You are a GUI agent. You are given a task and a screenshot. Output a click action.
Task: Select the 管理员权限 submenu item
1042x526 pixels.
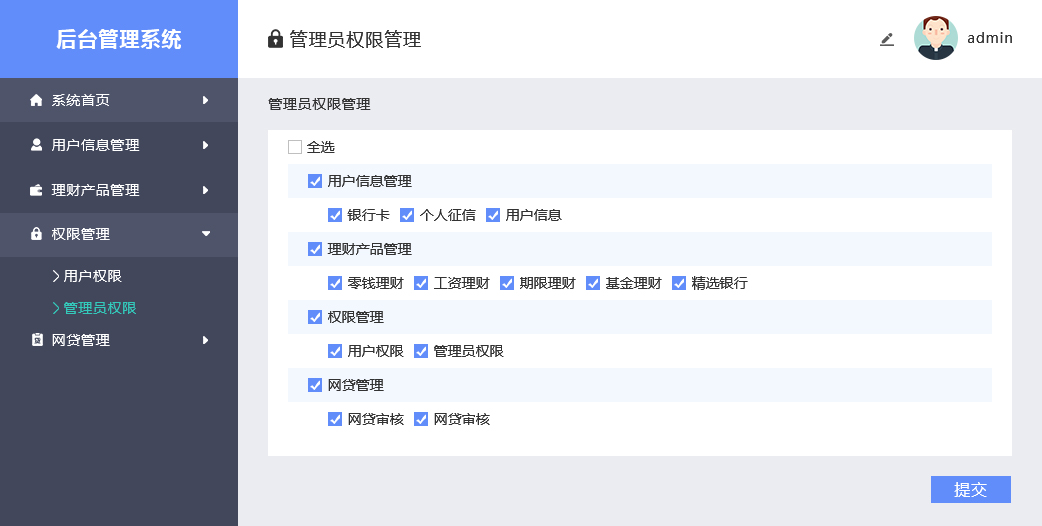99,308
